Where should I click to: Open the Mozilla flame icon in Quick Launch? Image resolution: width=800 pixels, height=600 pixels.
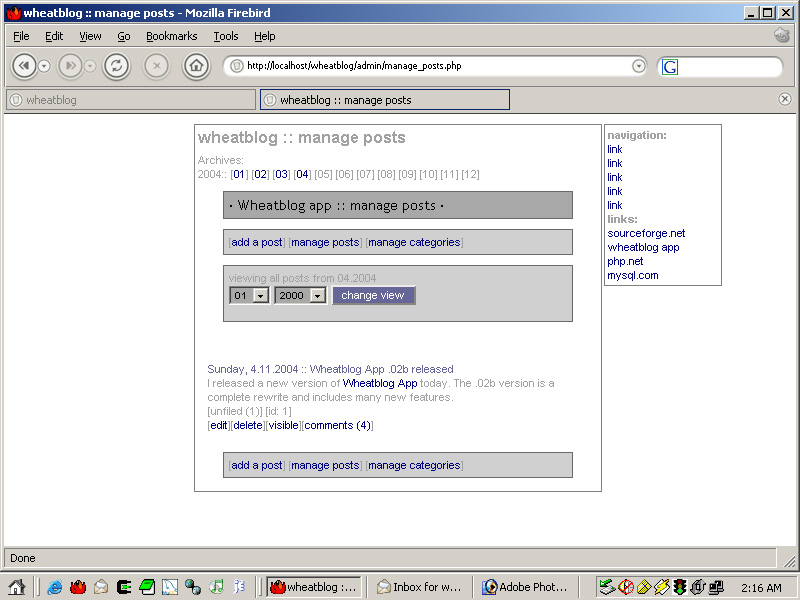pos(77,588)
